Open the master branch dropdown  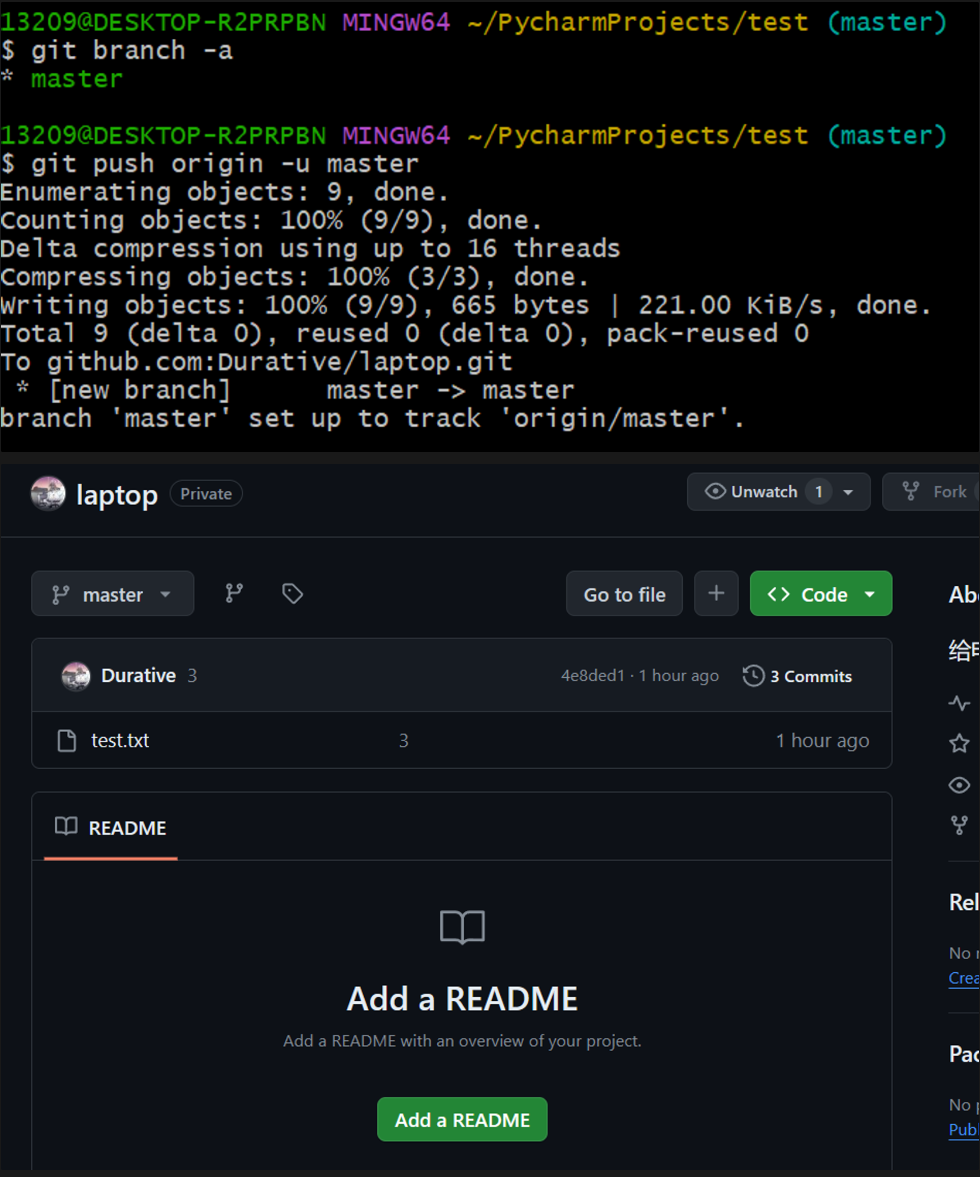point(113,594)
